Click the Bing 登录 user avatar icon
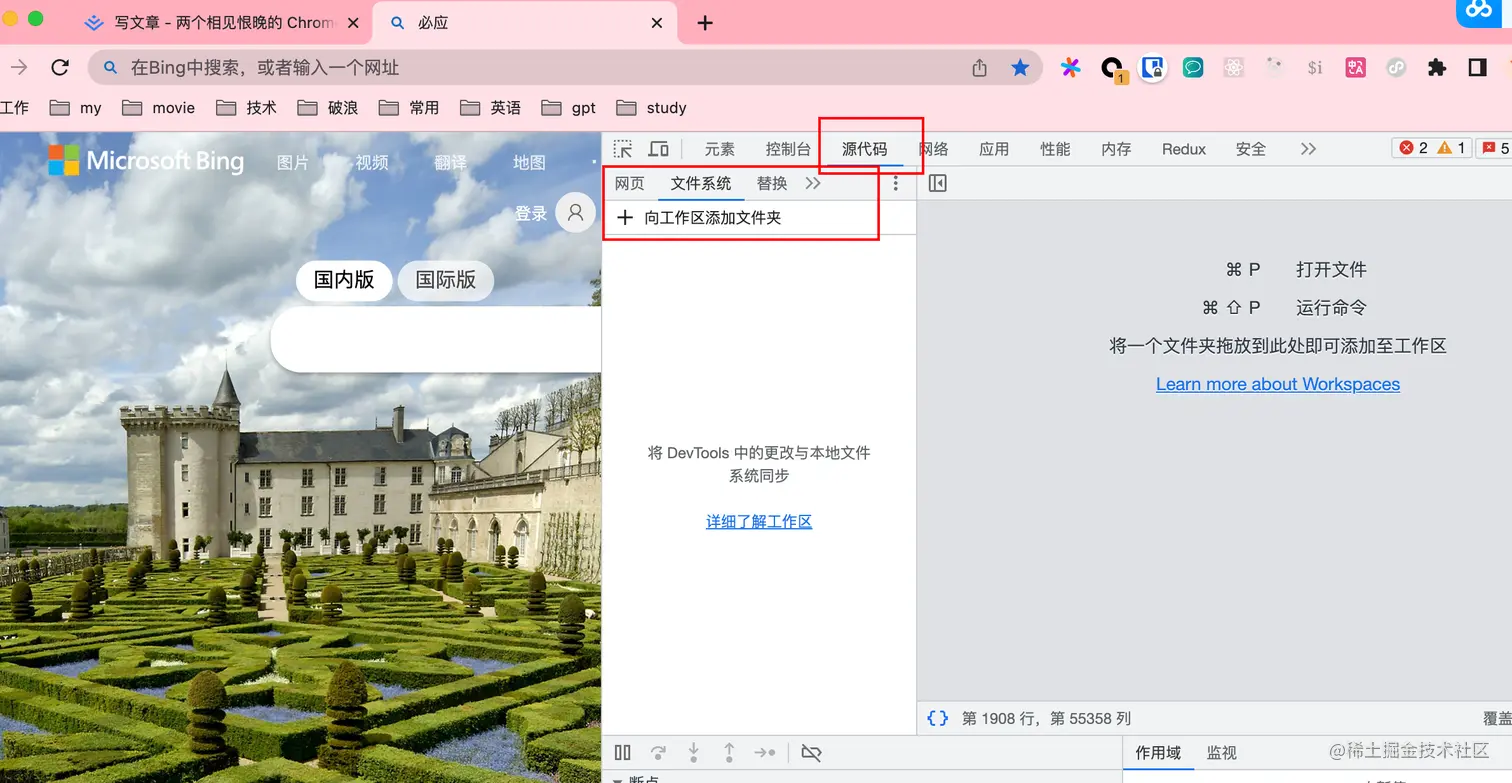 coord(575,212)
